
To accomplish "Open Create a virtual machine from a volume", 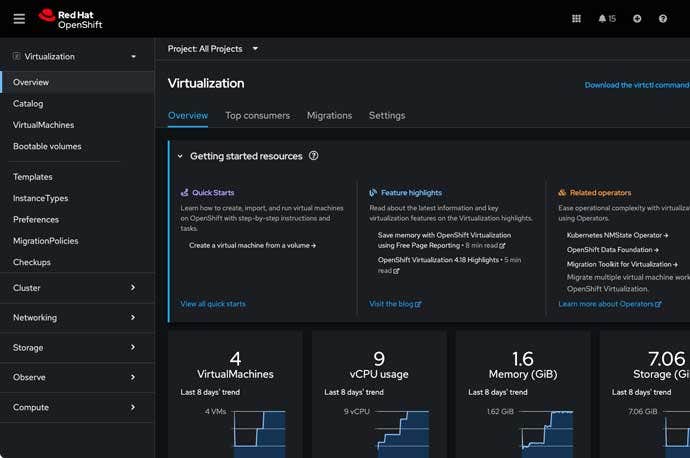I will (252, 245).
